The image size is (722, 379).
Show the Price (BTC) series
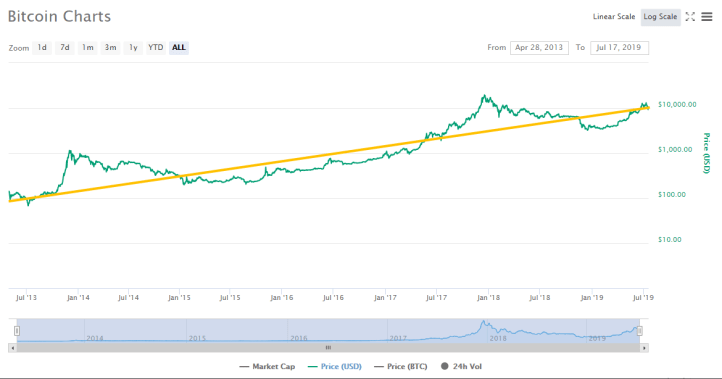[401, 367]
